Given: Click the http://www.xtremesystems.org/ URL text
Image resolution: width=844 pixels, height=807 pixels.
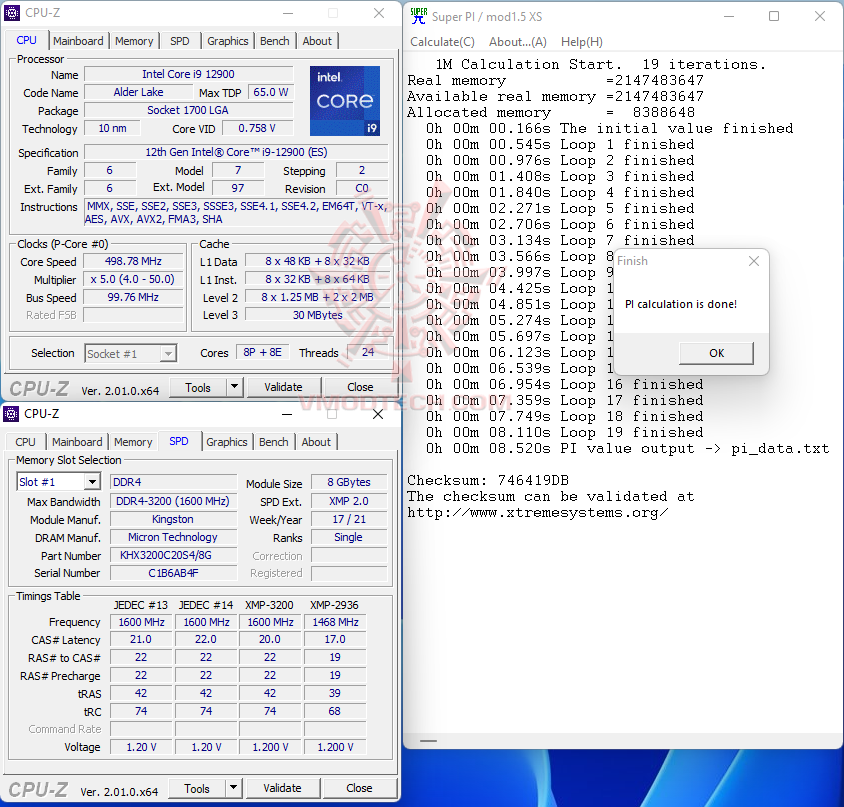Looking at the screenshot, I should click(538, 513).
